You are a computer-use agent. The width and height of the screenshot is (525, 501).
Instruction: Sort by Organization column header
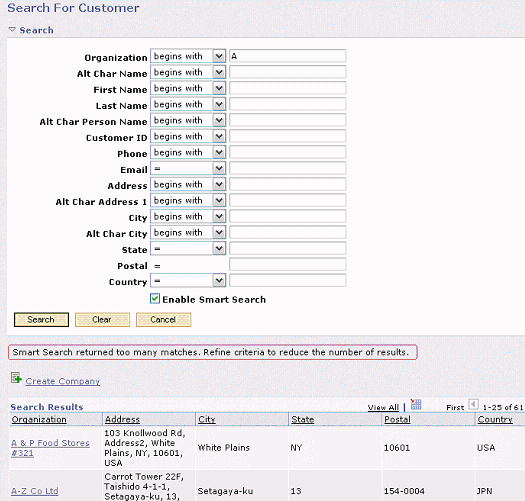[39, 419]
